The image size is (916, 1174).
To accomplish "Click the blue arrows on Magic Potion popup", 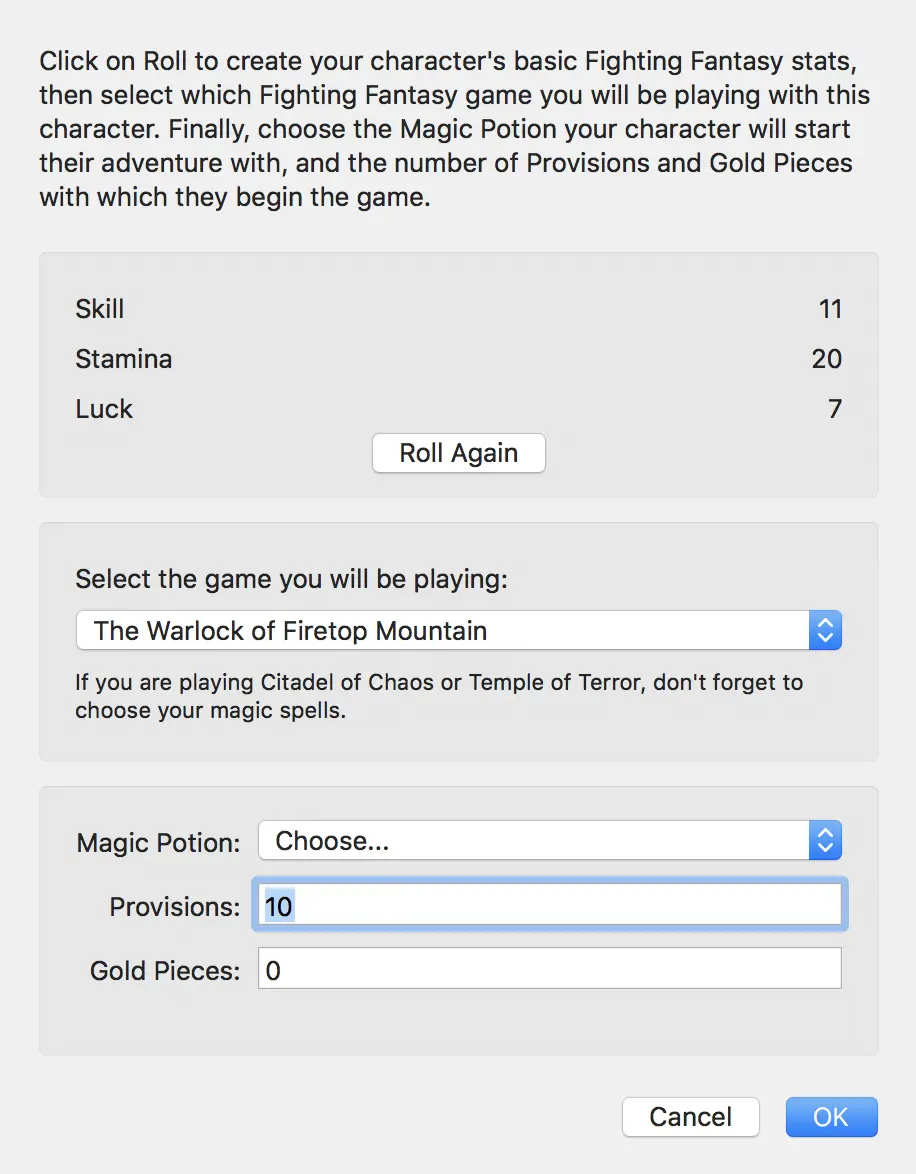I will pyautogui.click(x=825, y=841).
